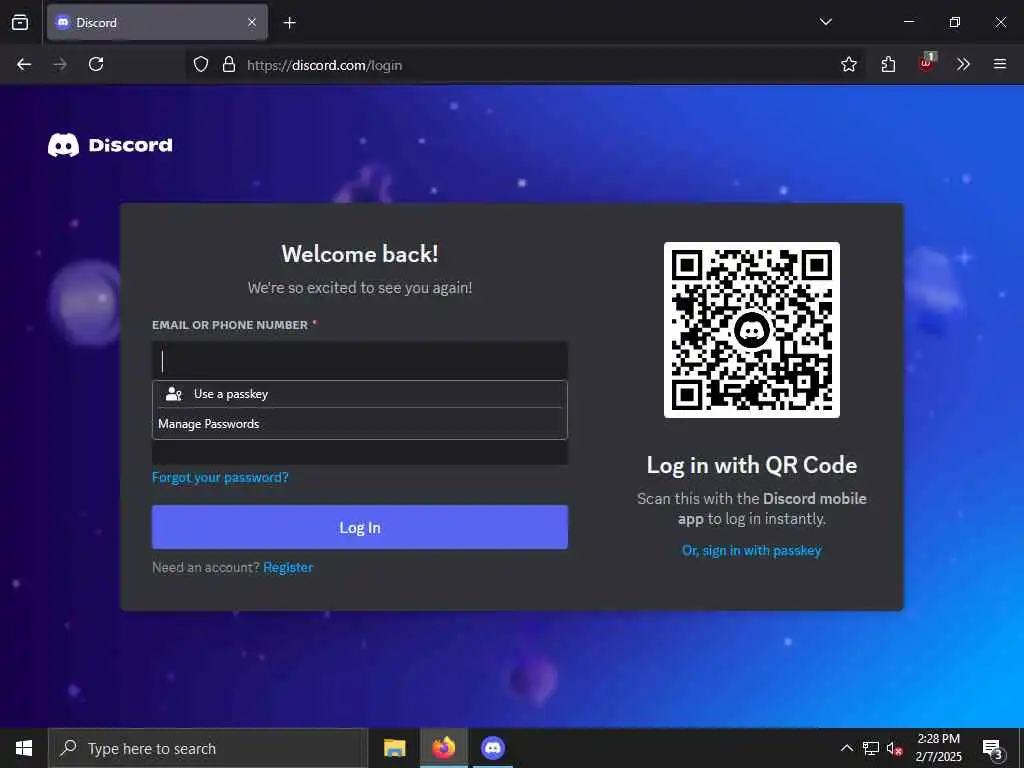
Task: Minimize the Firefox window
Action: (908, 22)
